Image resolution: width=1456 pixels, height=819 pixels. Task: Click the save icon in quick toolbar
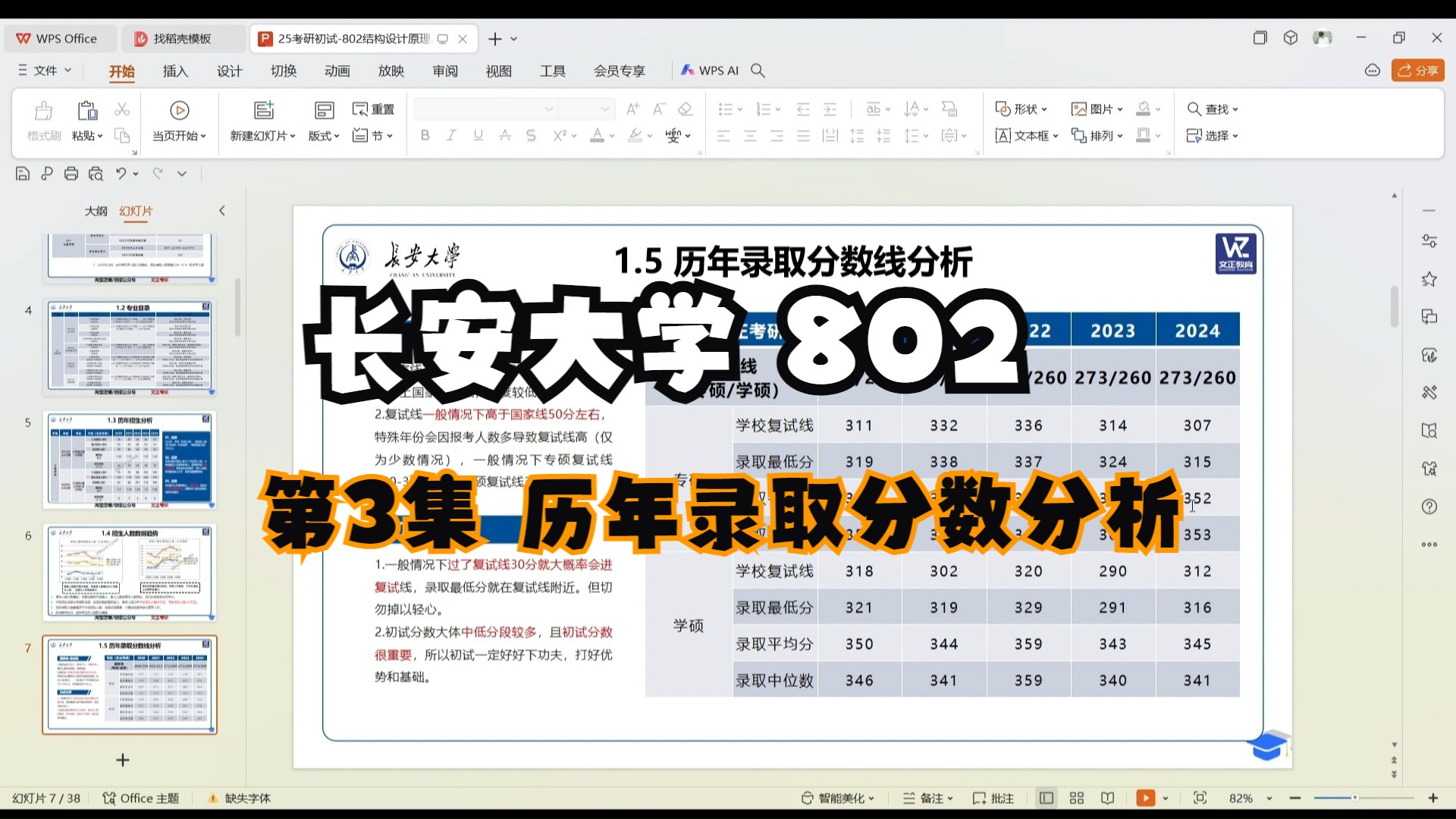click(x=23, y=174)
